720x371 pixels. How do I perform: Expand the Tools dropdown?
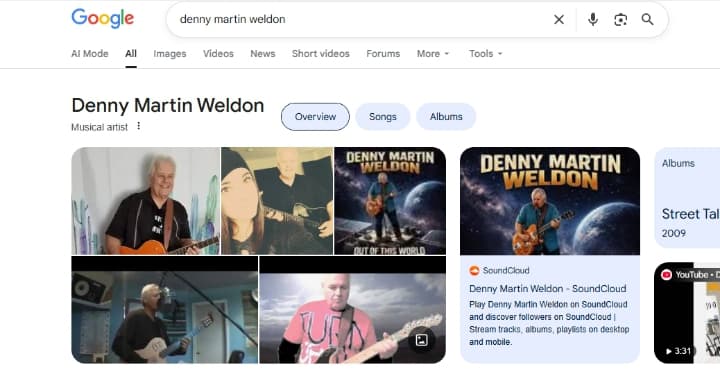click(485, 54)
